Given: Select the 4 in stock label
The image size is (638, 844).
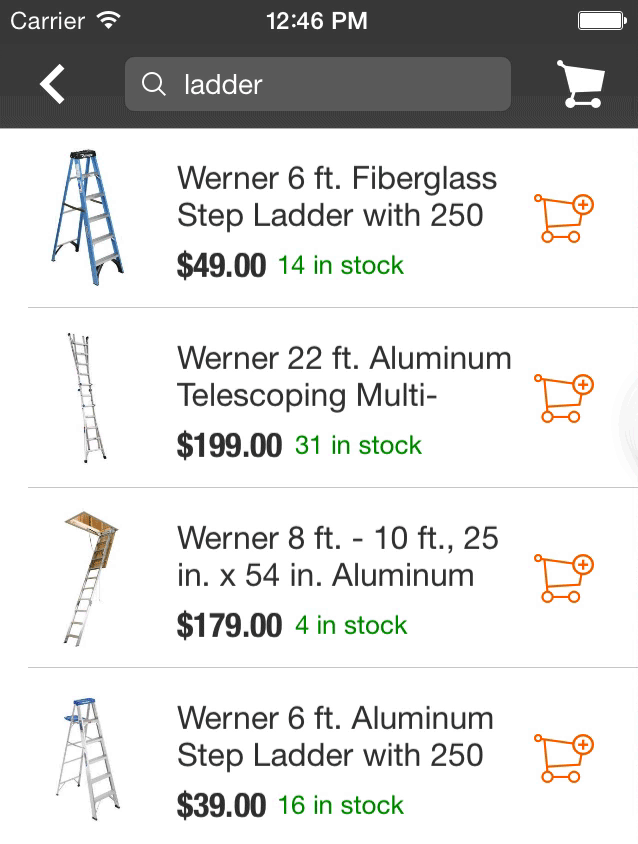Looking at the screenshot, I should [351, 625].
